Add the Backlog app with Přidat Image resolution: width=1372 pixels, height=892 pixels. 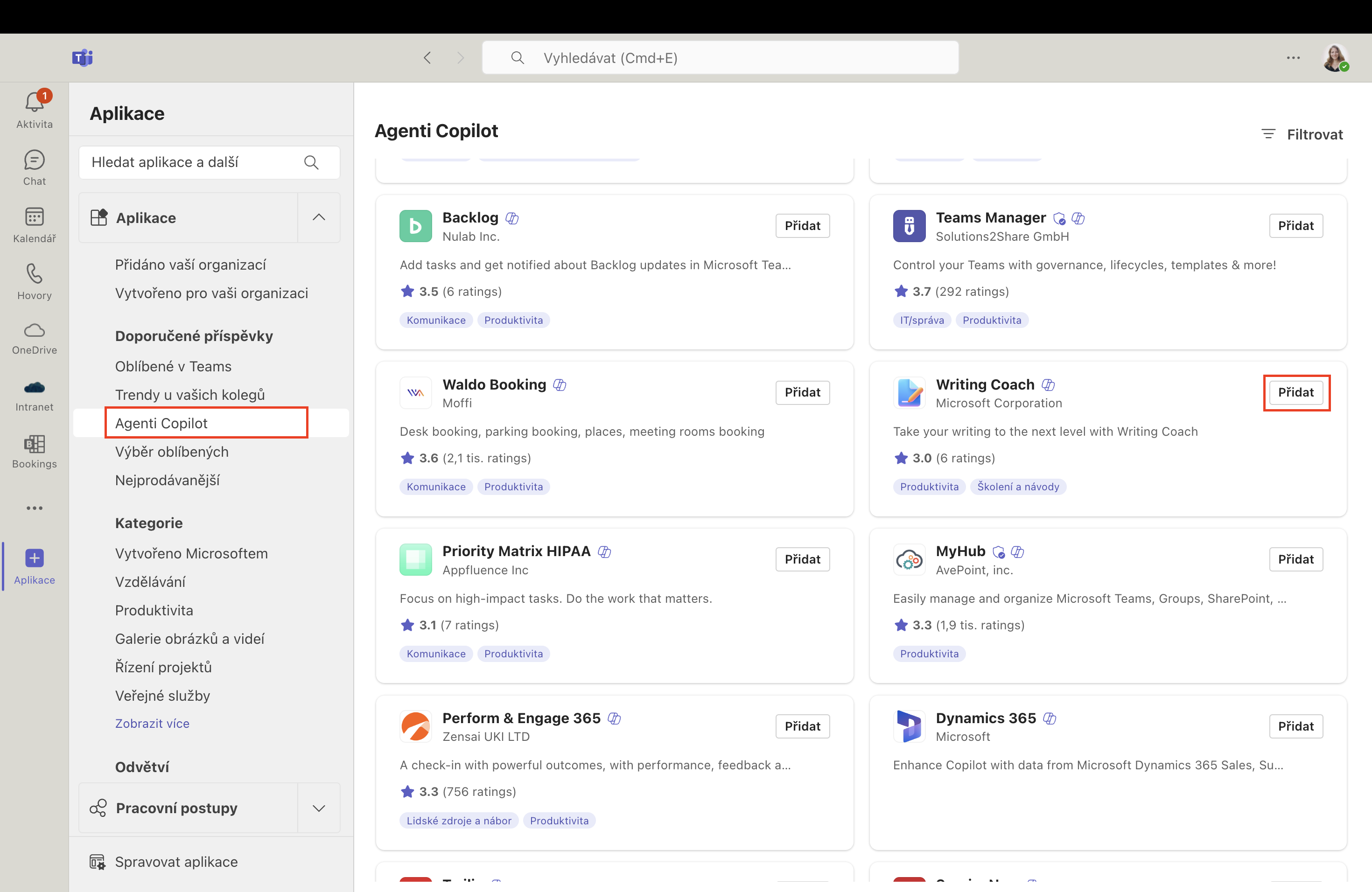tap(803, 226)
